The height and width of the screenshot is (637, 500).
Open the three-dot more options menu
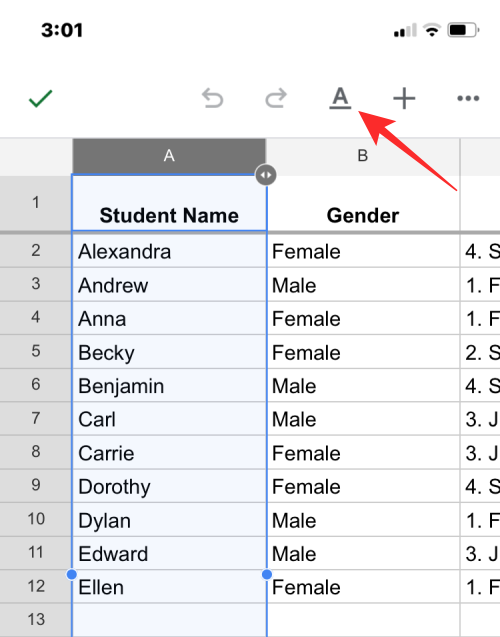pyautogui.click(x=468, y=98)
